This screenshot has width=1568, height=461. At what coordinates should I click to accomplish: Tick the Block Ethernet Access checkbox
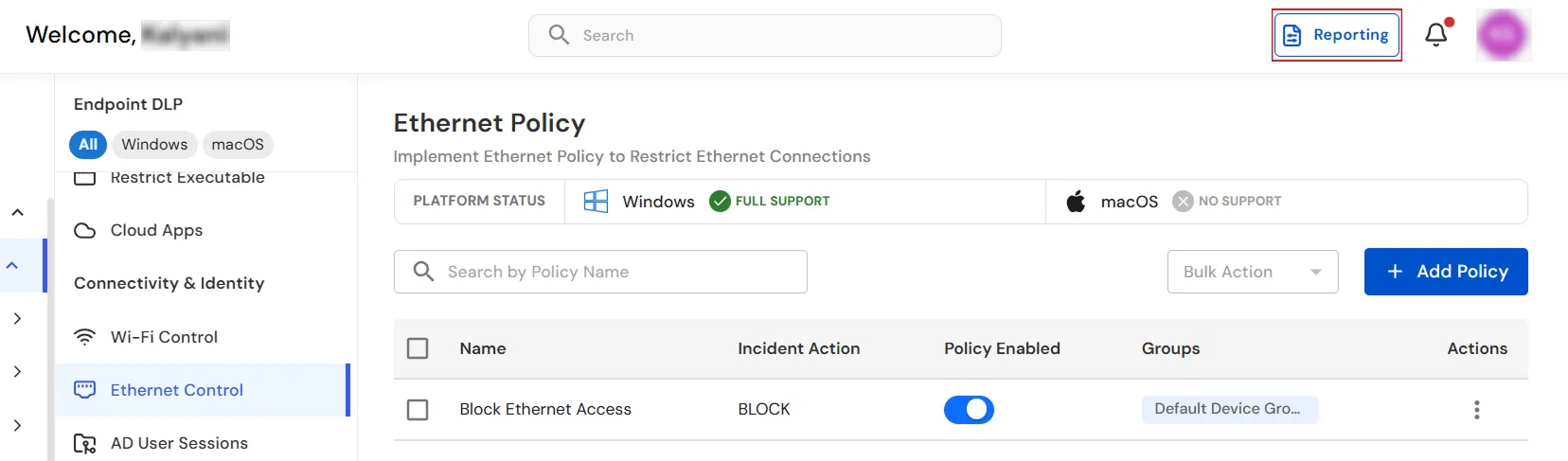click(x=418, y=409)
